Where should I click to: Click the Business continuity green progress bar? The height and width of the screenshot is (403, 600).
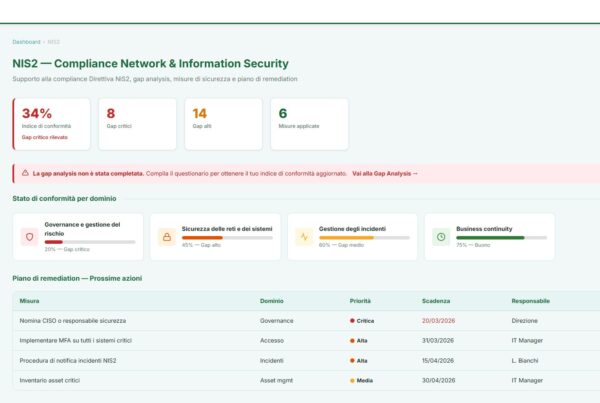click(x=501, y=238)
